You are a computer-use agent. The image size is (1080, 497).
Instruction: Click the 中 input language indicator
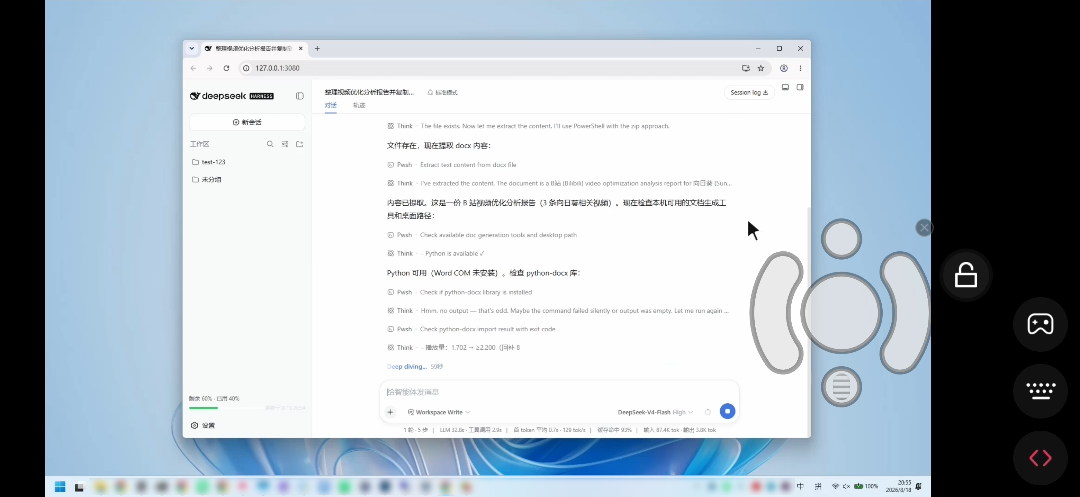(800, 487)
